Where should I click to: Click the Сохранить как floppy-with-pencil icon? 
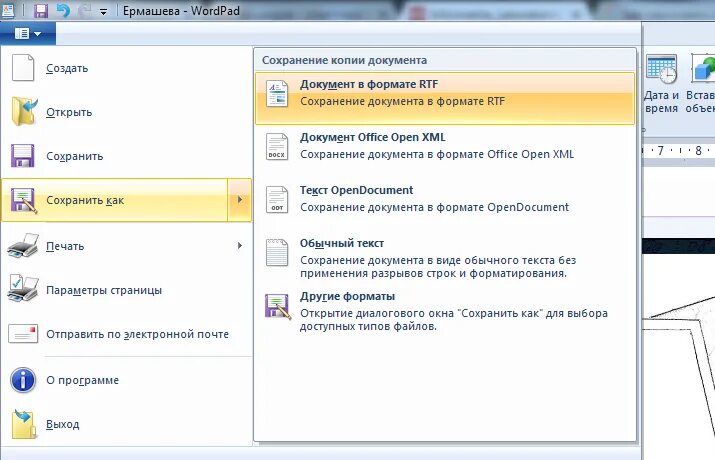[23, 200]
